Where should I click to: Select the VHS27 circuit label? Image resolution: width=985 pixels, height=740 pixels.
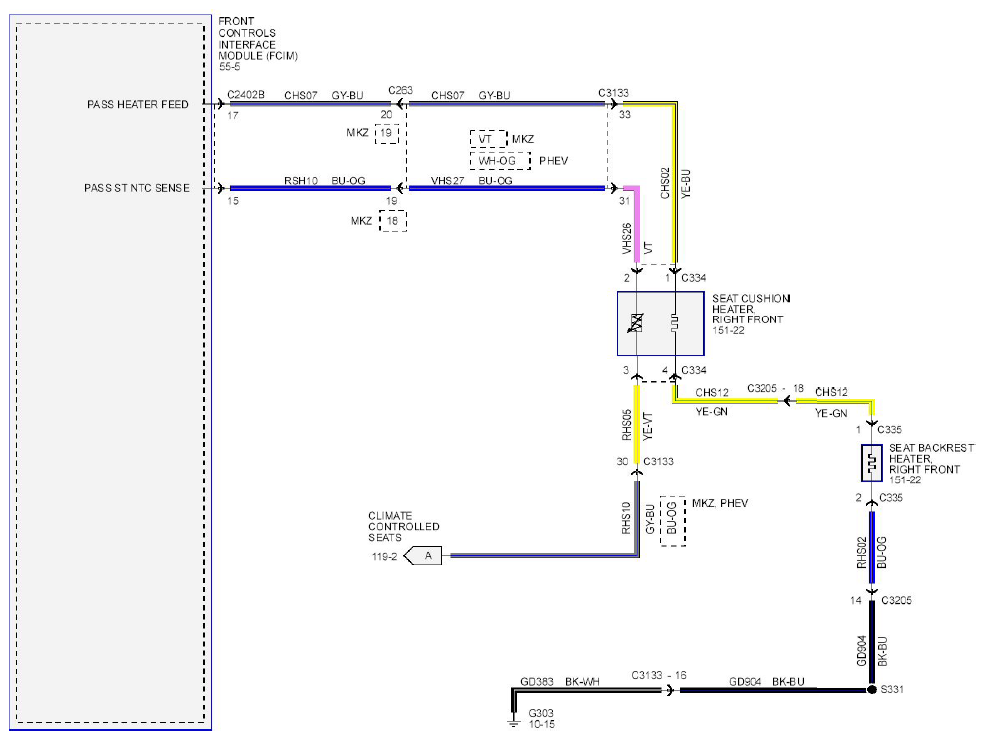pos(448,181)
